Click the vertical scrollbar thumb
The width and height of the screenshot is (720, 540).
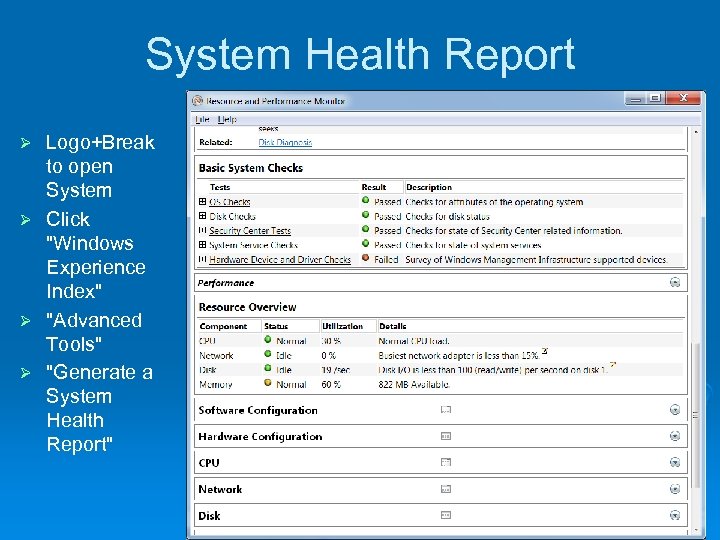pos(696,416)
